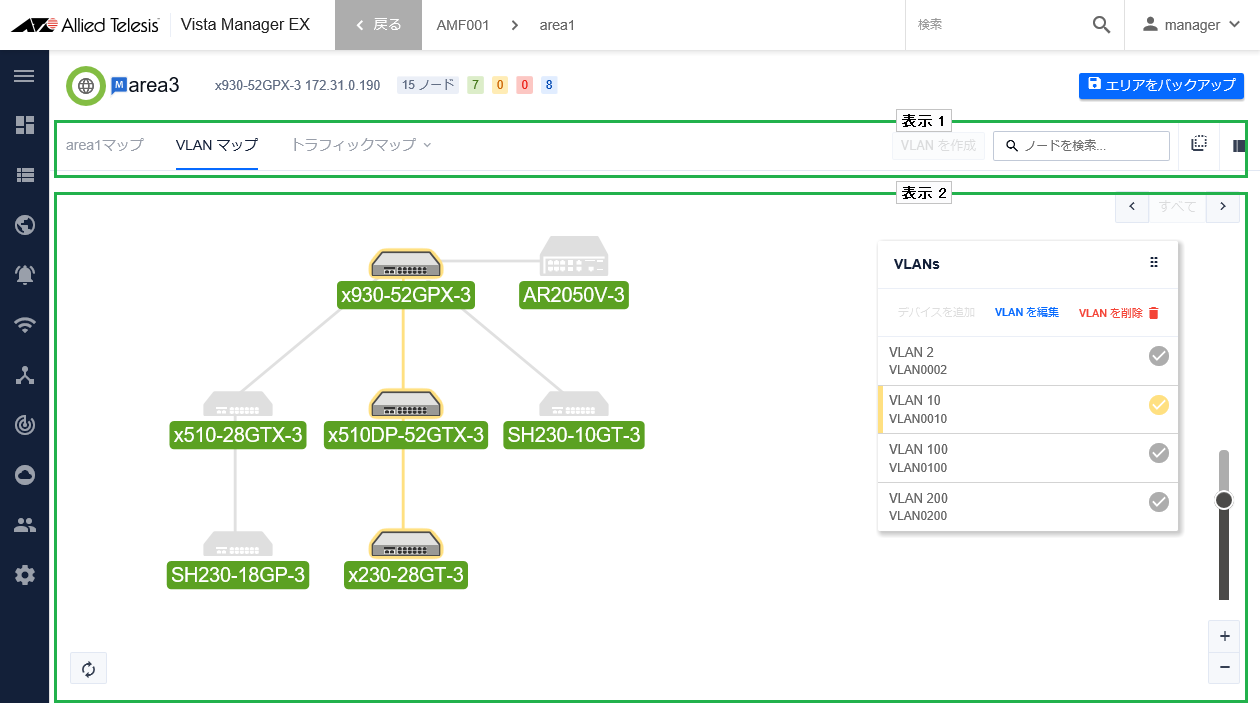Click the SH230-18GP-3 node label
This screenshot has width=1260, height=703.
click(238, 575)
